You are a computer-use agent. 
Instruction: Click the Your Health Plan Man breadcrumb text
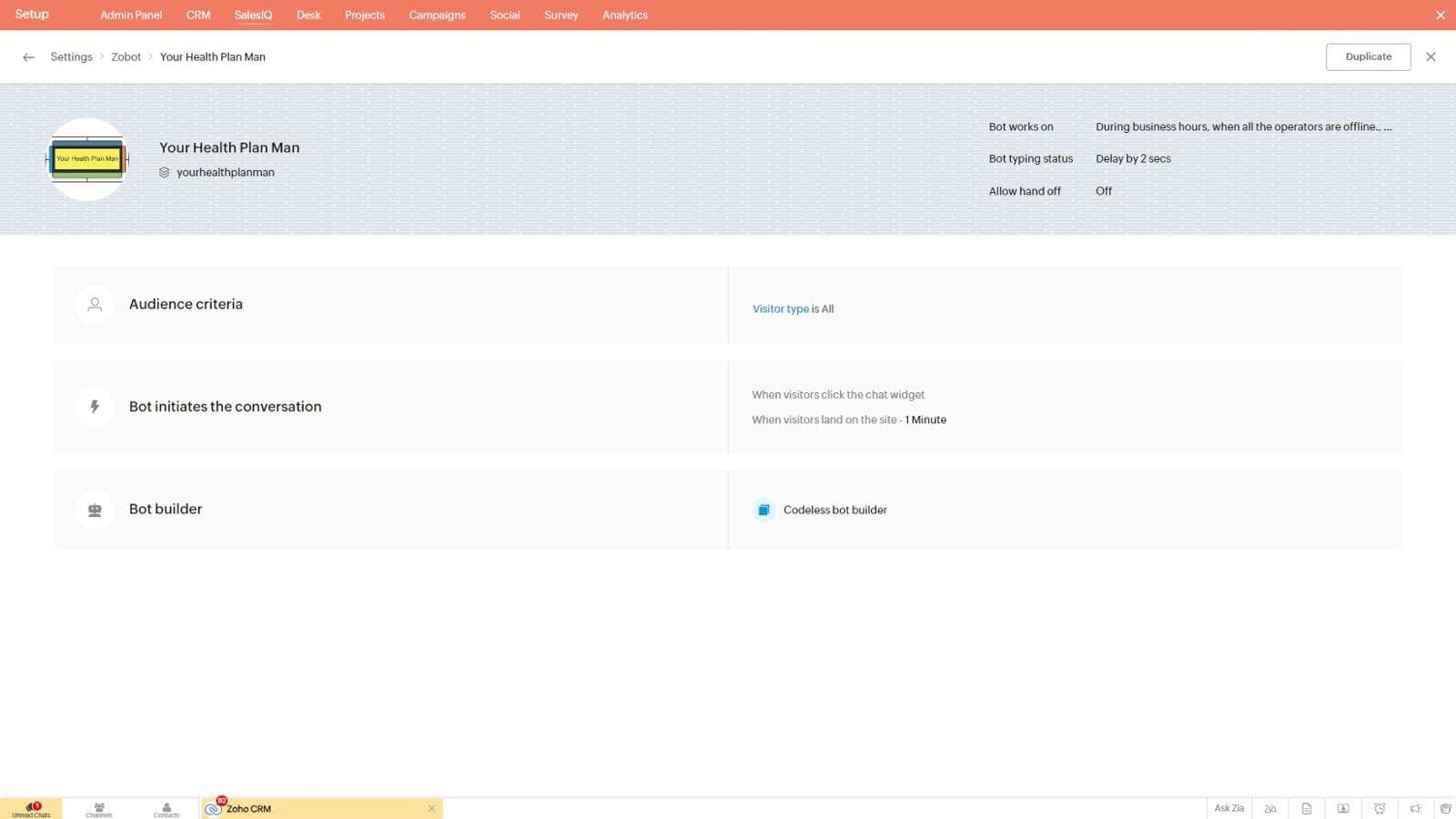click(x=213, y=56)
